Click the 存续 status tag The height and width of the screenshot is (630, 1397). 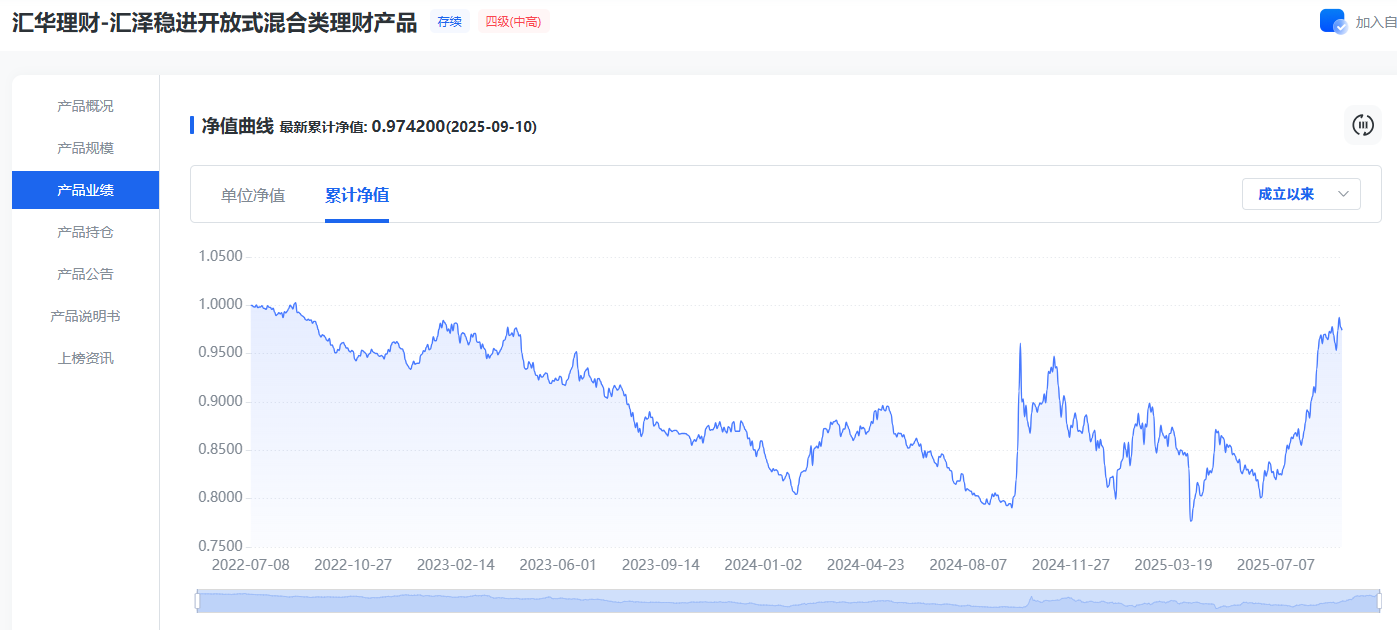tap(450, 21)
